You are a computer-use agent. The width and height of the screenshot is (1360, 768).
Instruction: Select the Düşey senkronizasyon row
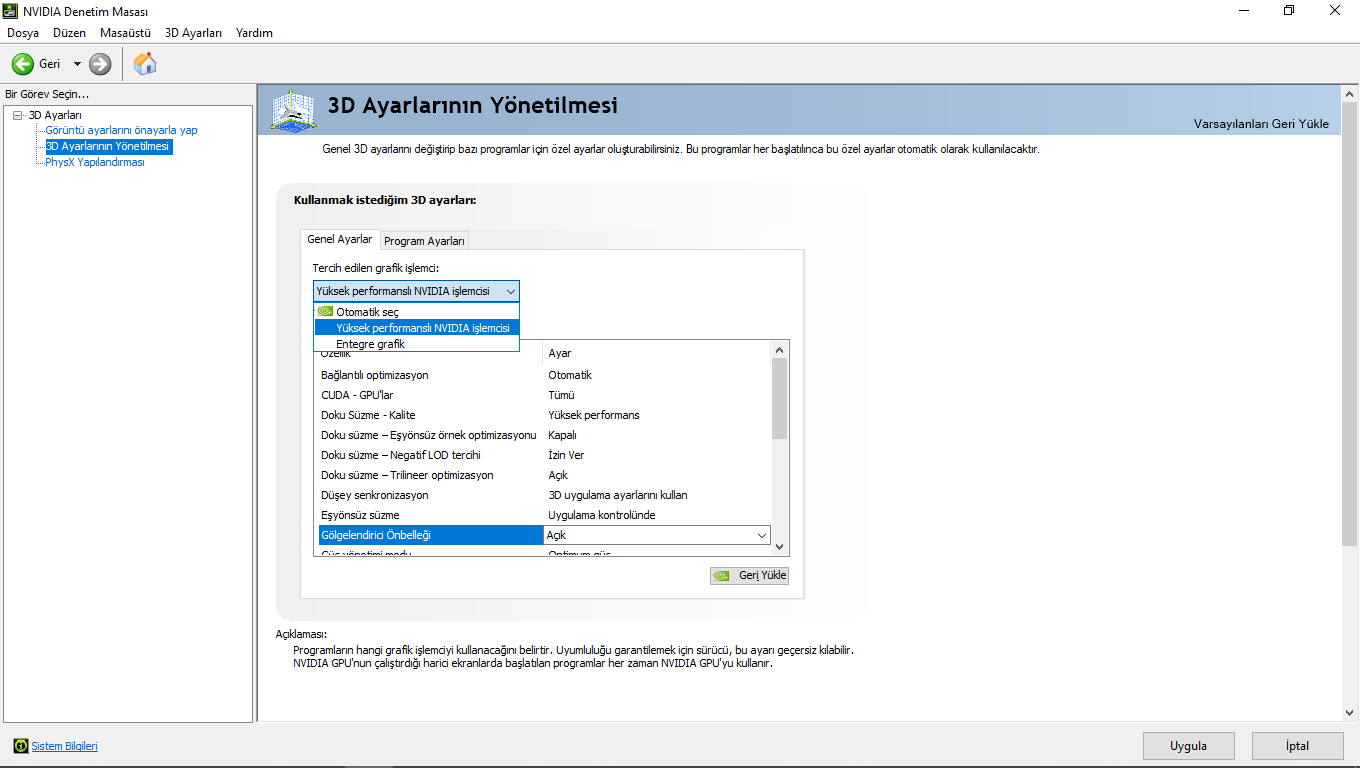(x=544, y=495)
